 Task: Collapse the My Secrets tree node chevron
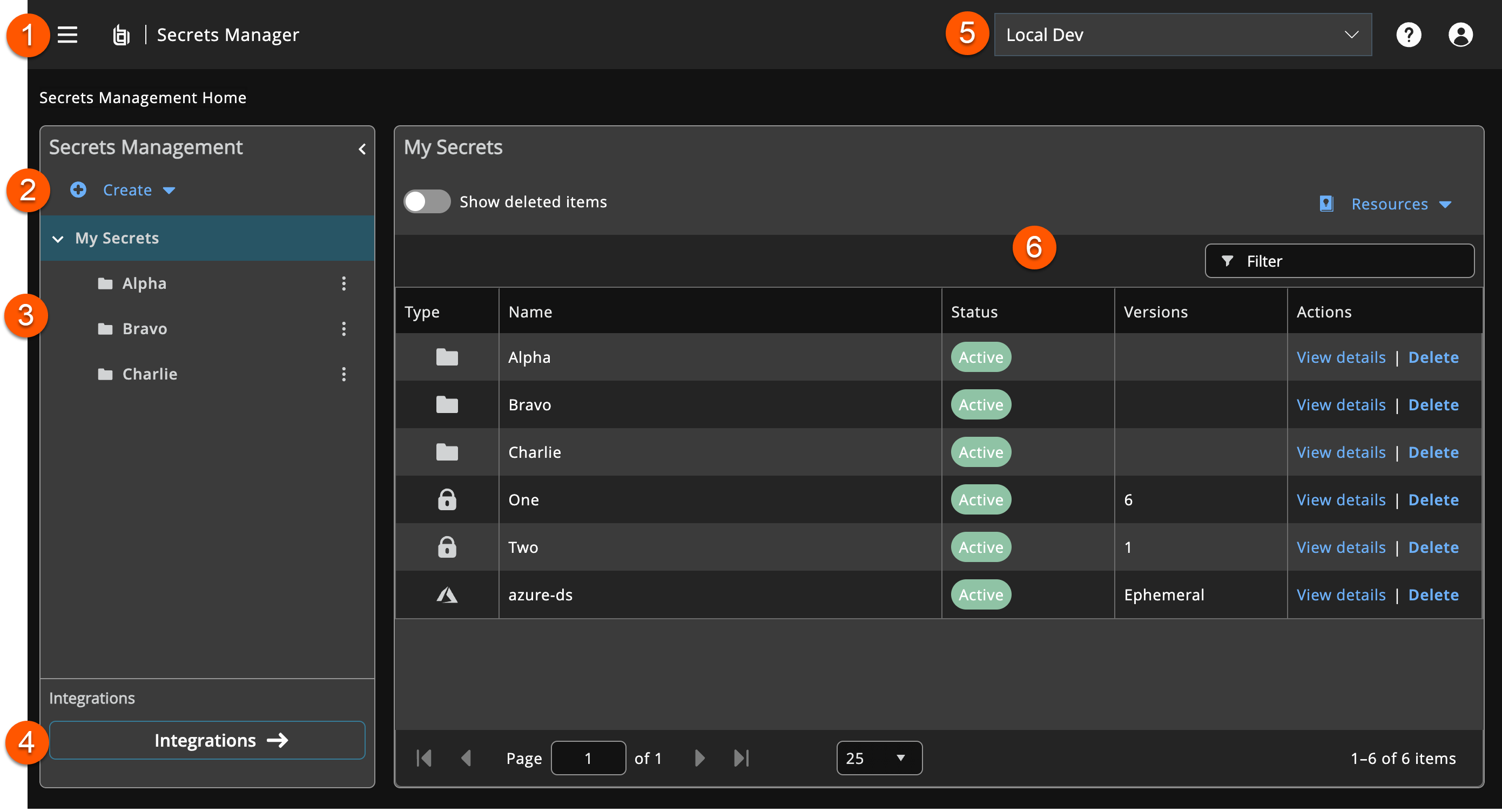(x=58, y=239)
